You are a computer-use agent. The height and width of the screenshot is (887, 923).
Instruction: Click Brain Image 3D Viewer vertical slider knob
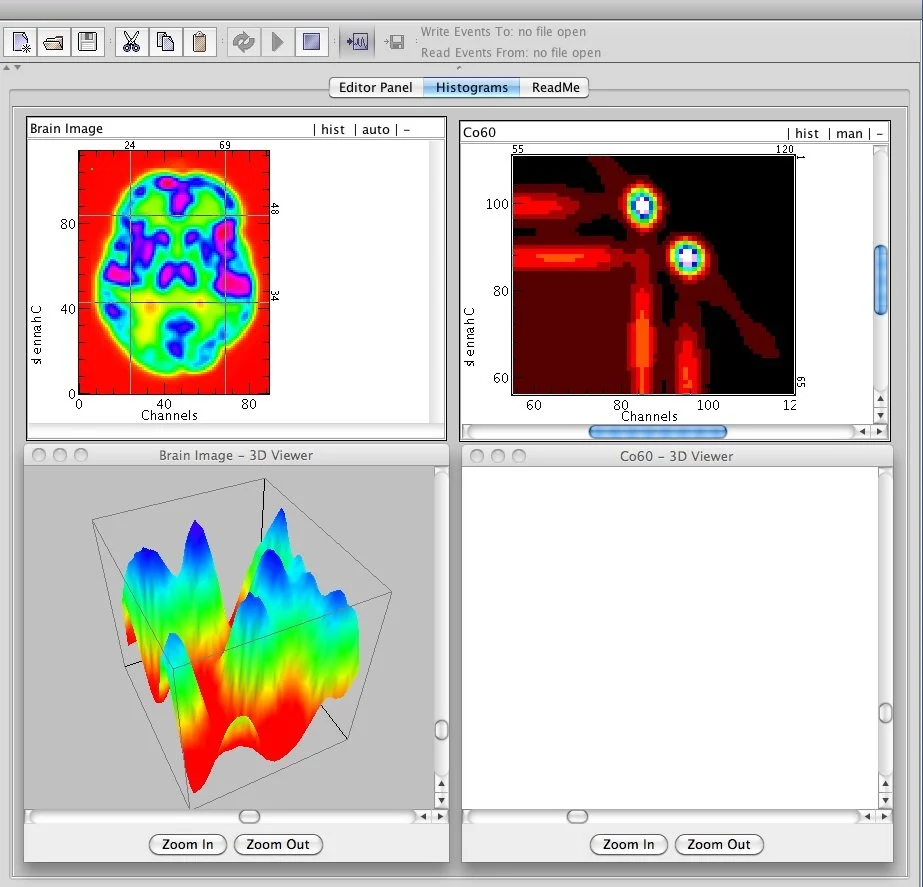click(x=441, y=730)
